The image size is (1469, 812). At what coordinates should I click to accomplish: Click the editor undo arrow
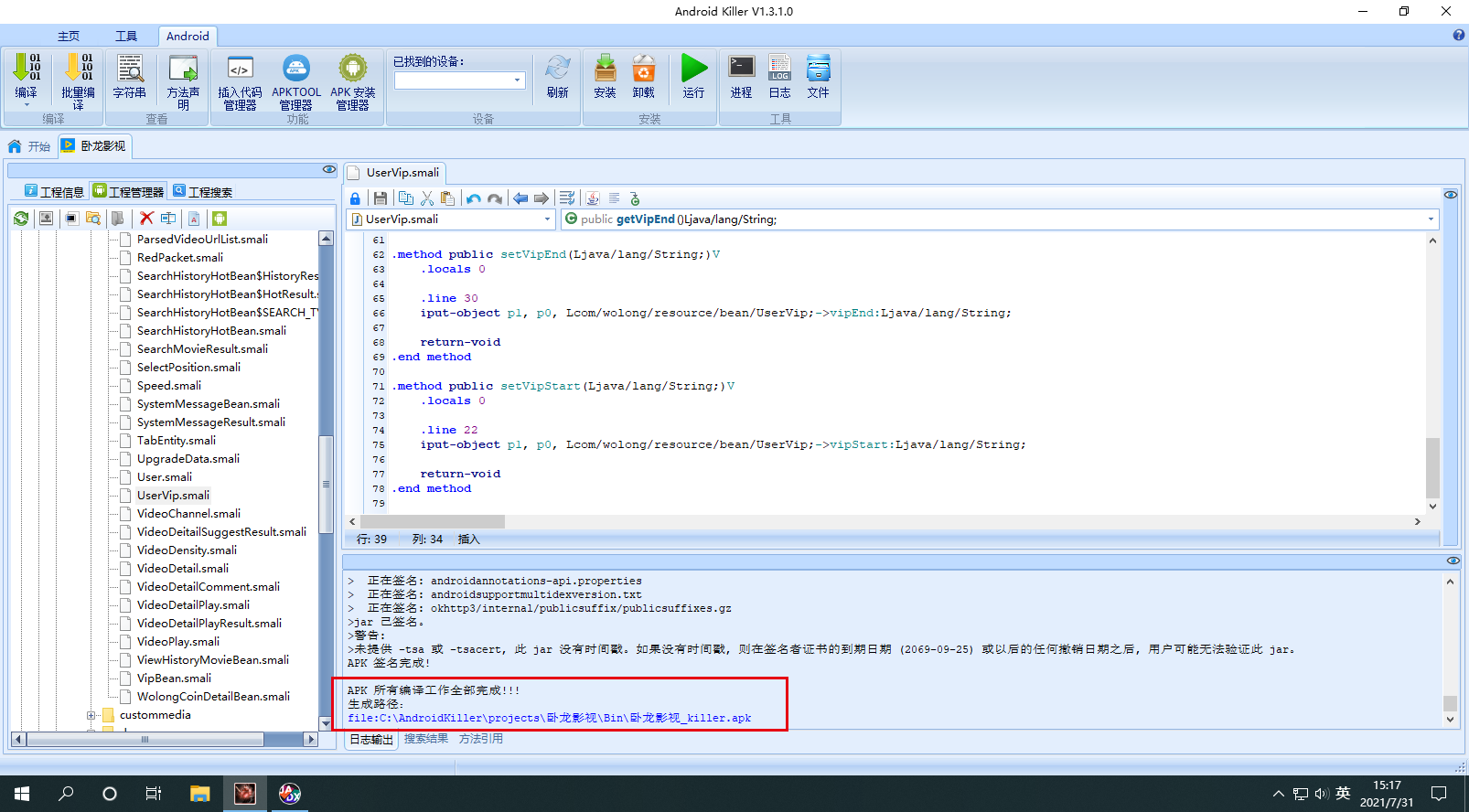(473, 198)
